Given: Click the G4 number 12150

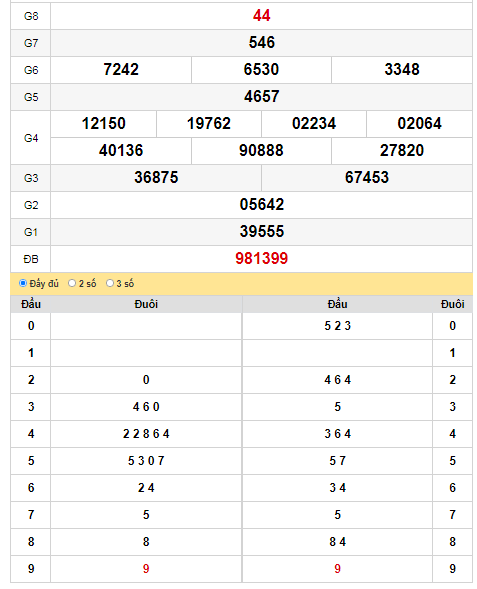Looking at the screenshot, I should pyautogui.click(x=104, y=124).
